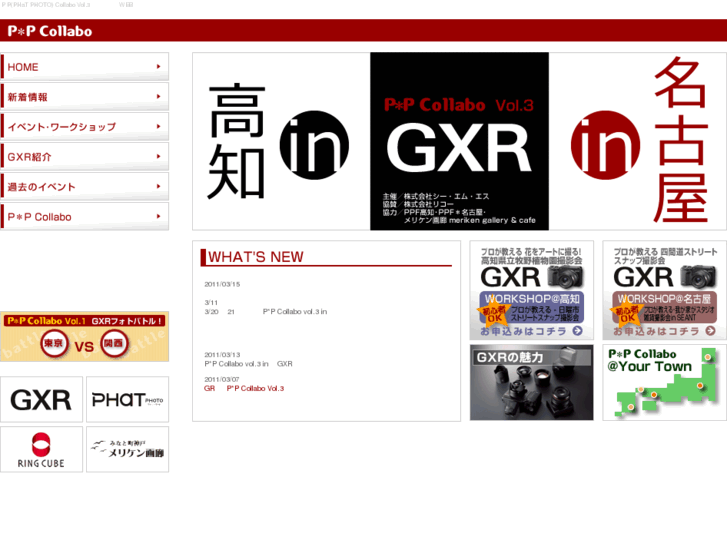Open イベント・ワークショップ menu item

(x=84, y=127)
